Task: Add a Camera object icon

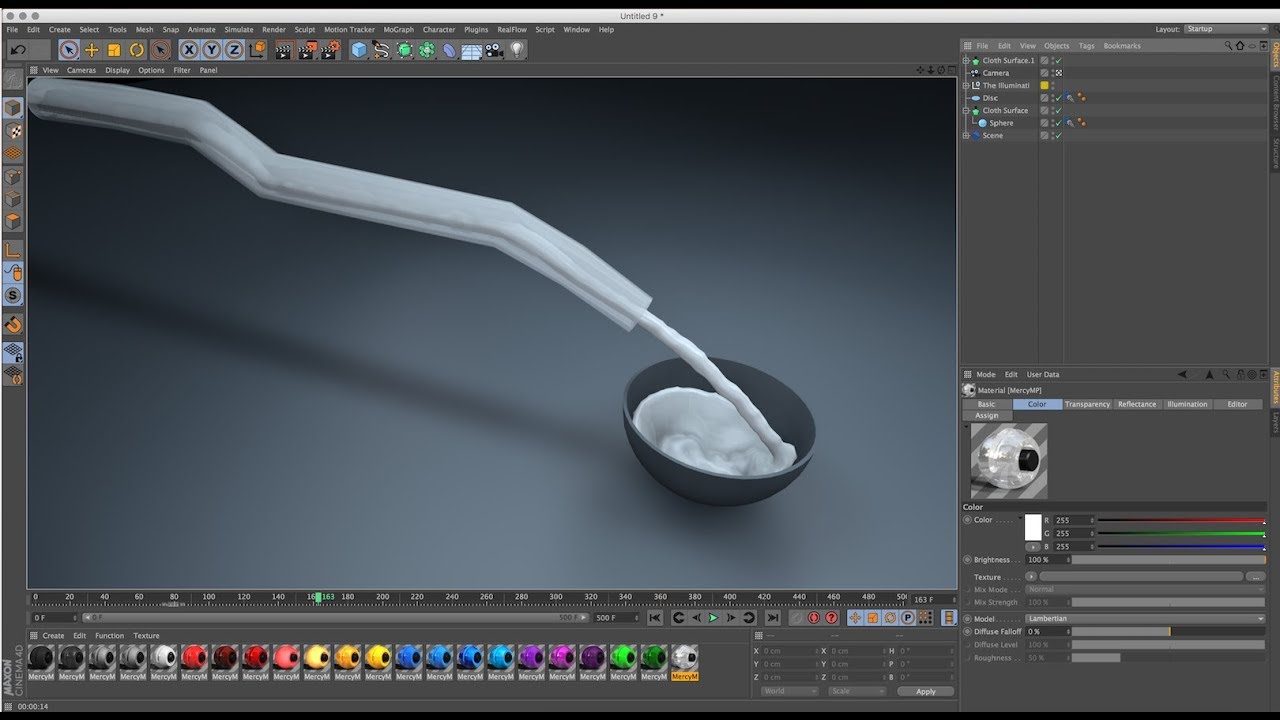Action: tap(494, 50)
